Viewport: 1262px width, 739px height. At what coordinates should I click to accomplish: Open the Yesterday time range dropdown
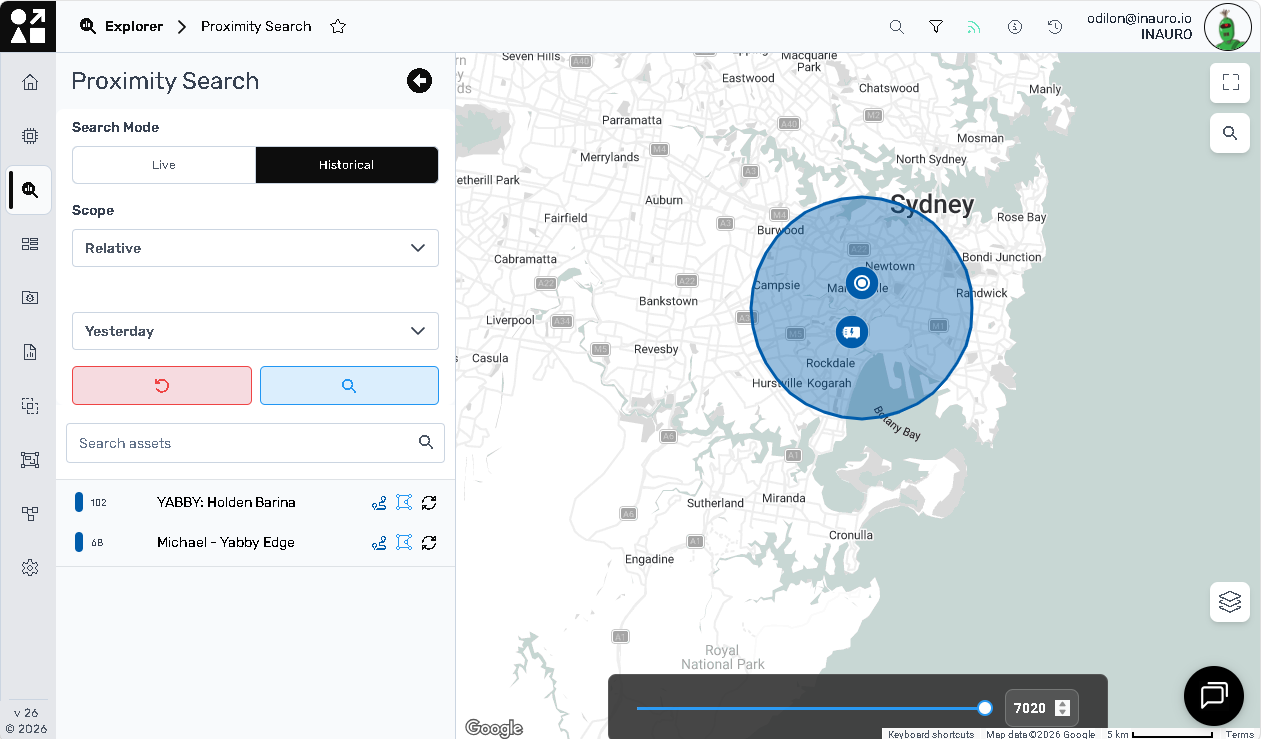click(x=255, y=331)
